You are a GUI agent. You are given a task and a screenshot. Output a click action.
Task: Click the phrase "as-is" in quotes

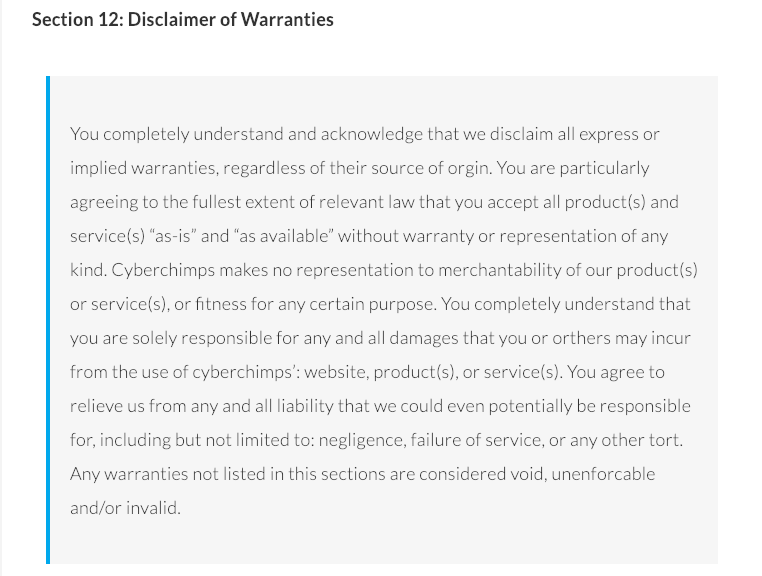(173, 236)
